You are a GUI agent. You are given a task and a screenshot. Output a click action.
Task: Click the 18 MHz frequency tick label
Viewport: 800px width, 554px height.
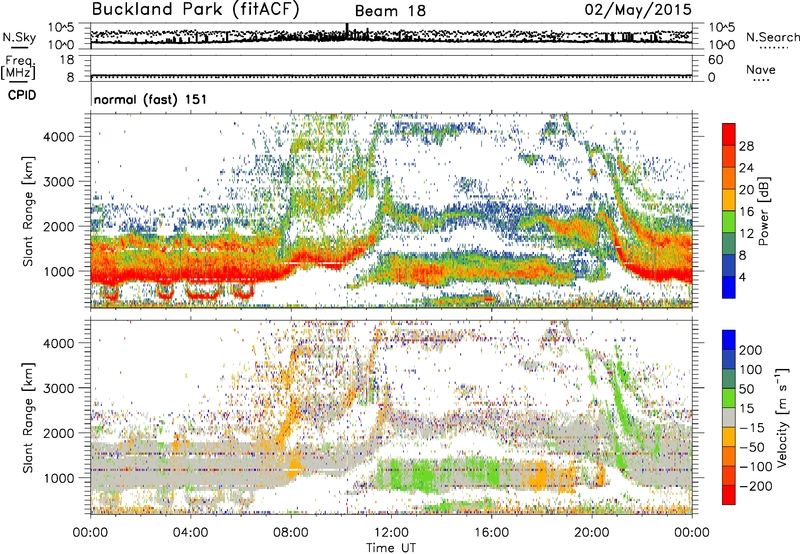point(67,60)
